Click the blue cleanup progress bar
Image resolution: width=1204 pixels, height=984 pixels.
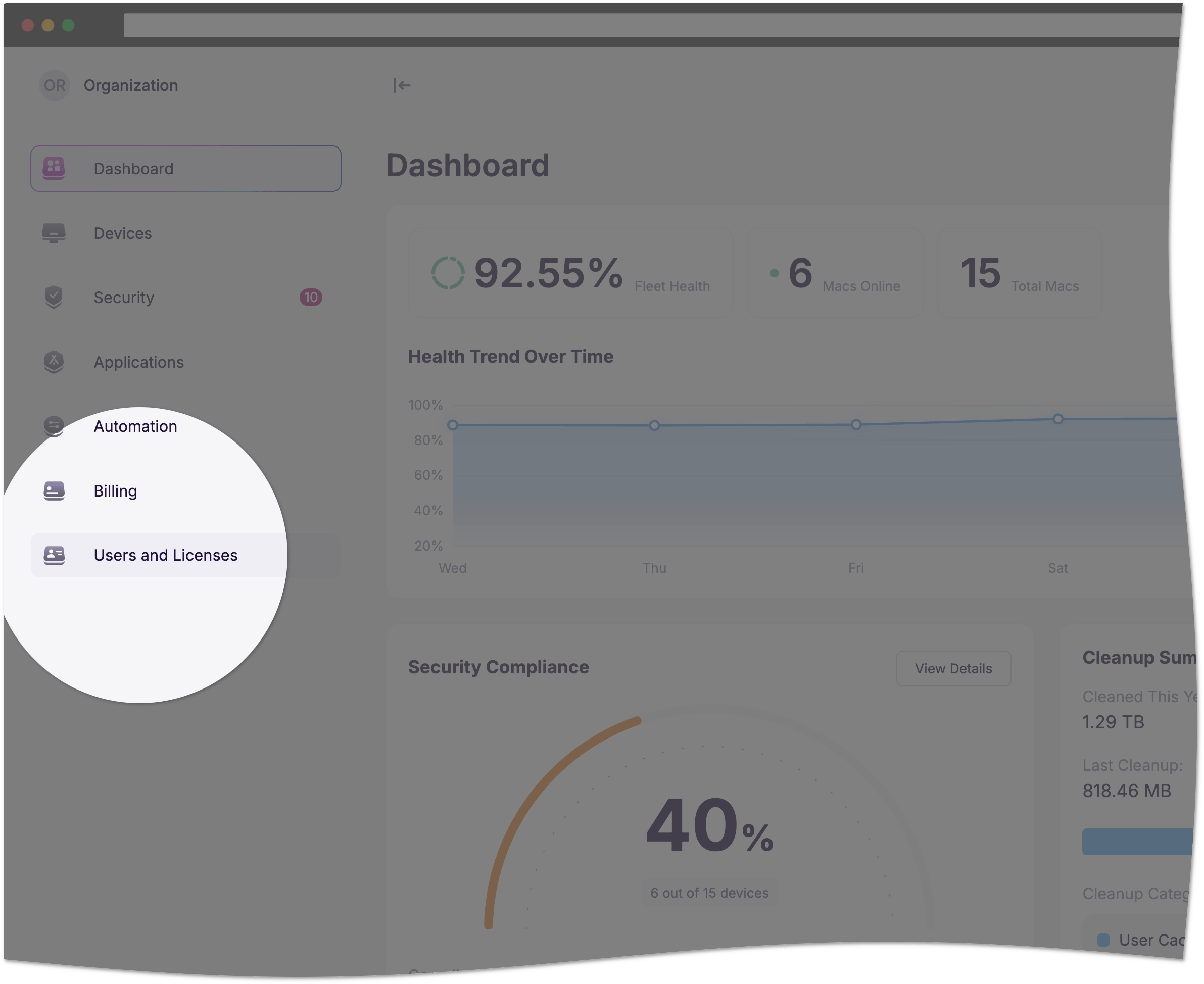pyautogui.click(x=1138, y=842)
